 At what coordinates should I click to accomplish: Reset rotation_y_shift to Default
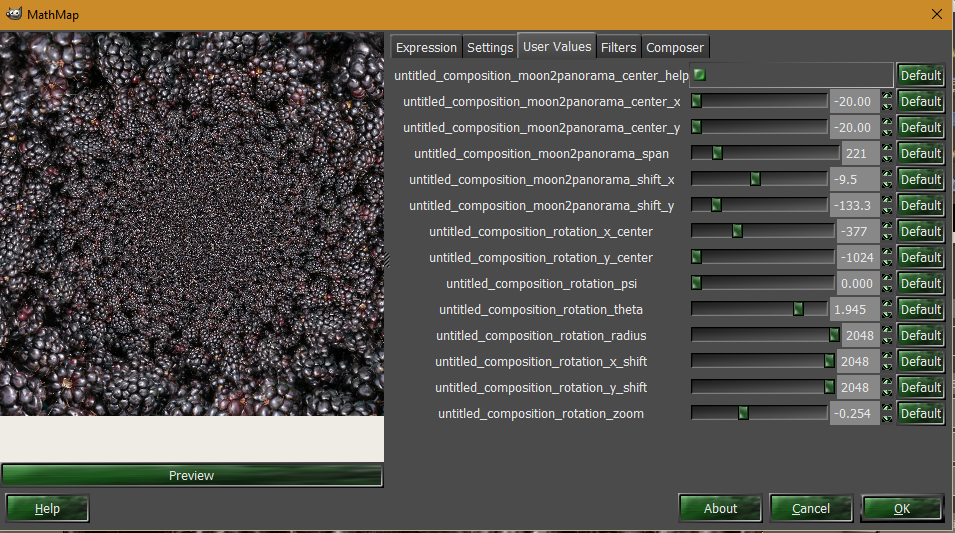point(920,387)
